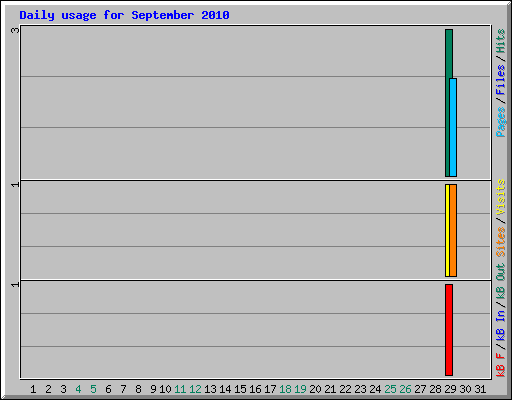Click the yellow Visits bar for day 29
Screen dimensions: 512x400
pyautogui.click(x=447, y=230)
